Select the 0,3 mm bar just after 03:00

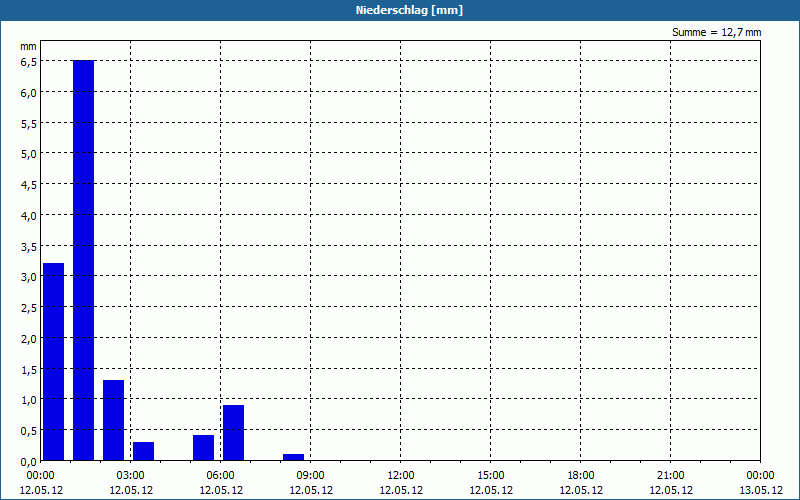click(x=143, y=451)
